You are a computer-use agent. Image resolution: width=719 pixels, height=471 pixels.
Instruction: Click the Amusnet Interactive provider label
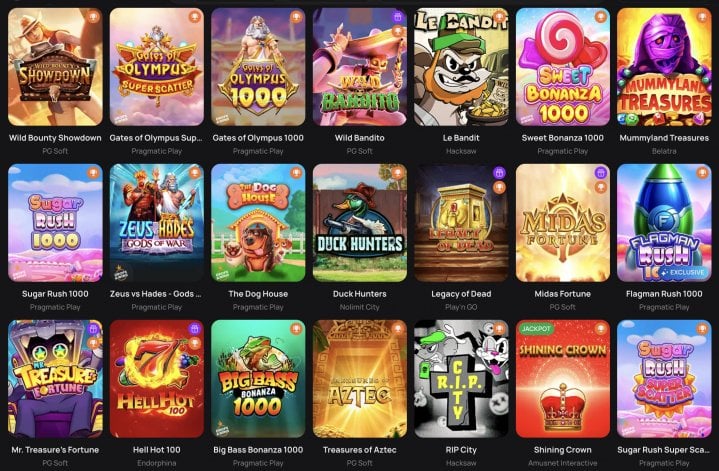click(x=563, y=463)
